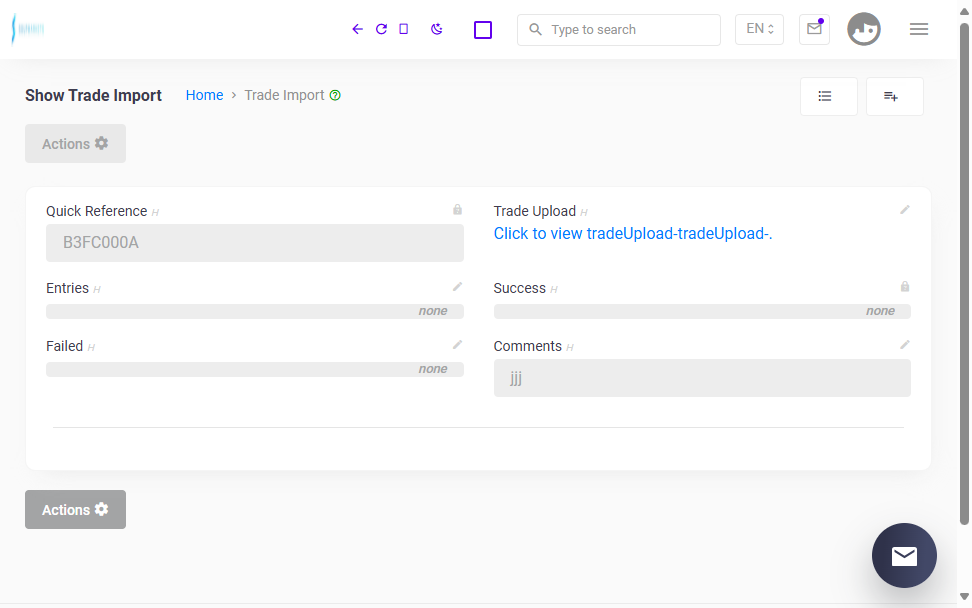Open the mail notifications icon
972x608 pixels.
(814, 29)
